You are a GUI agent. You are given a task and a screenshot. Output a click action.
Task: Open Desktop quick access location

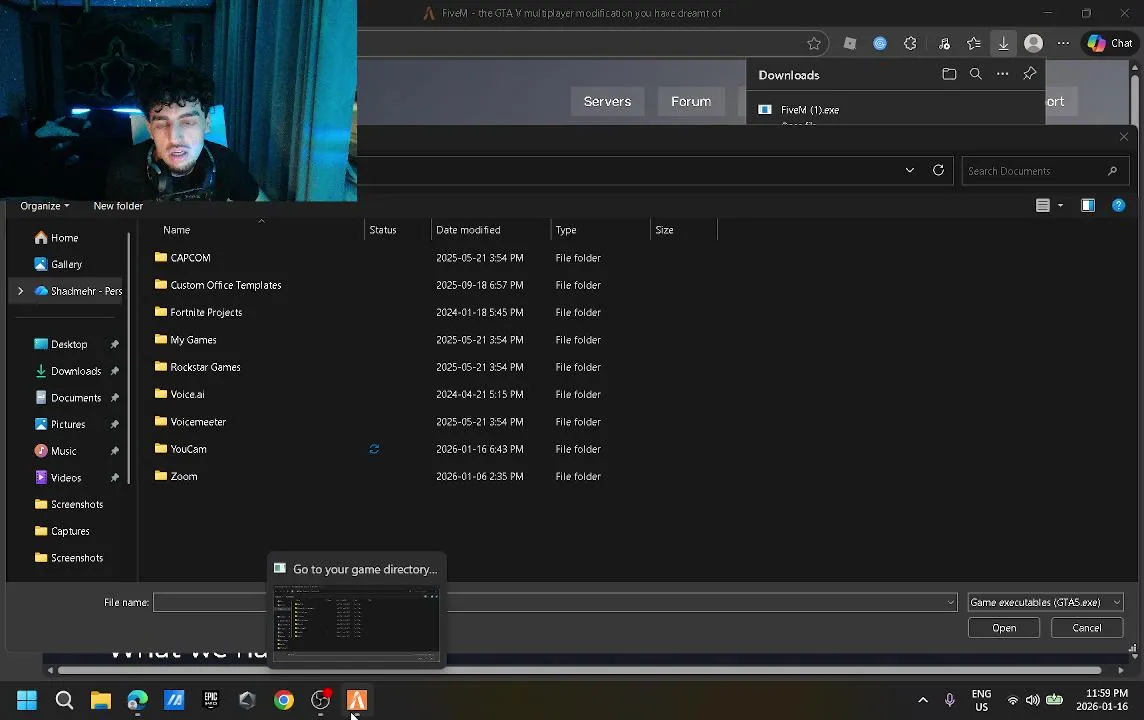click(x=61, y=344)
